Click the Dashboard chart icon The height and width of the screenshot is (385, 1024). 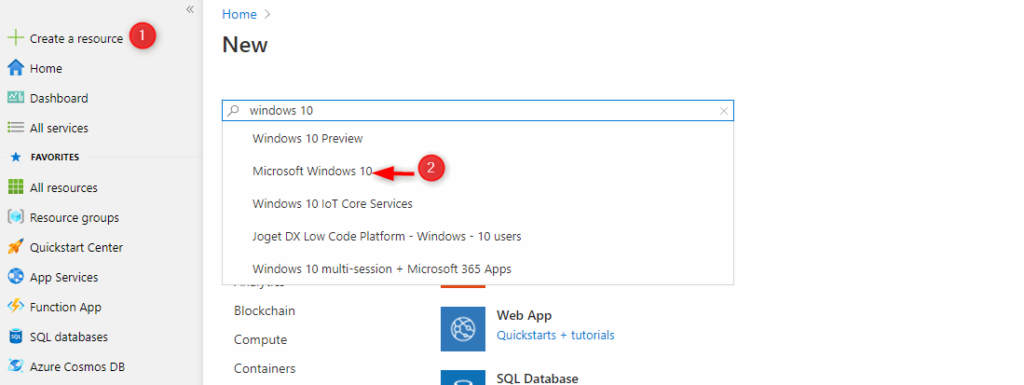coord(15,98)
